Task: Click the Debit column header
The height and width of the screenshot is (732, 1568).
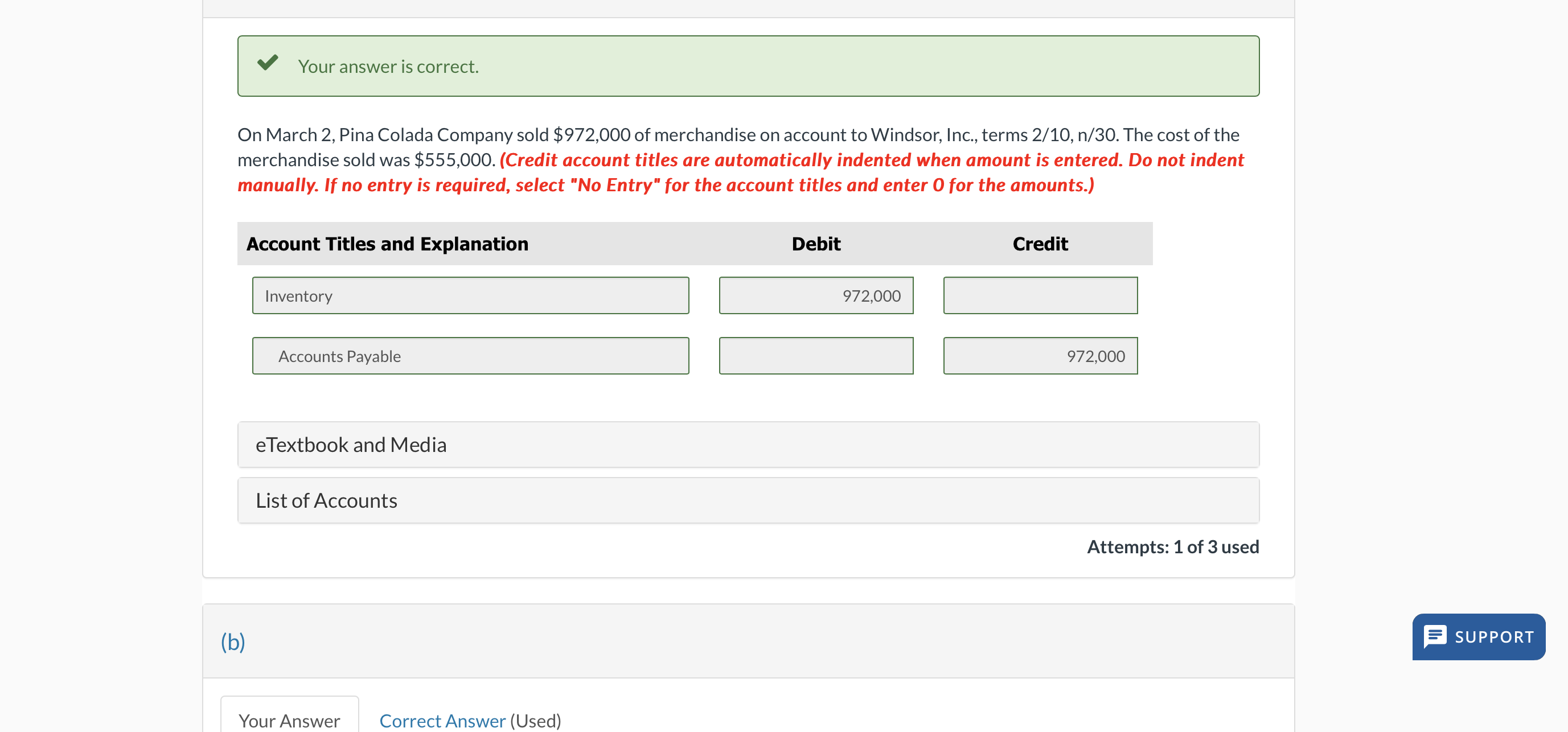Action: coord(816,244)
